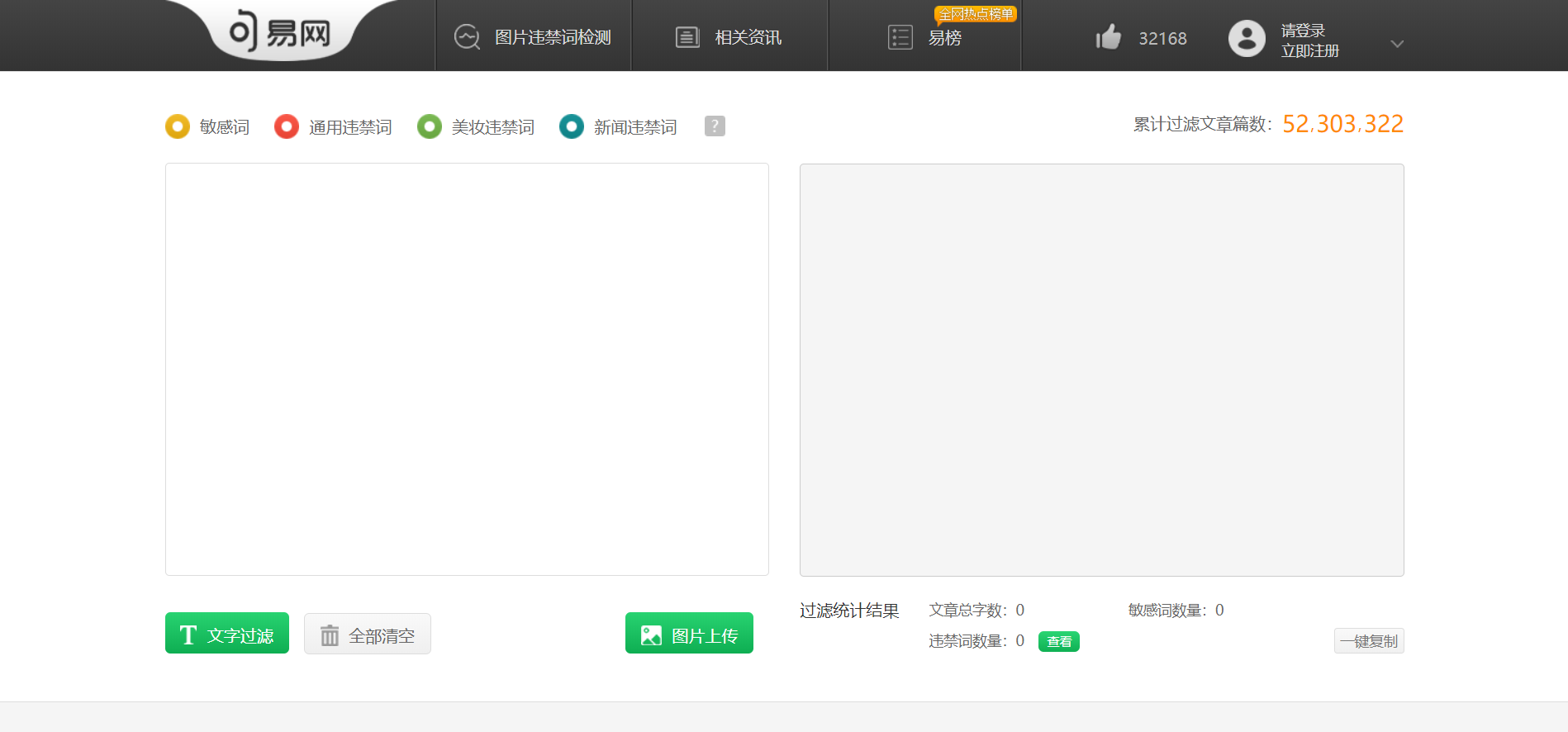Open the 相关资讯 menu item

coord(748,37)
